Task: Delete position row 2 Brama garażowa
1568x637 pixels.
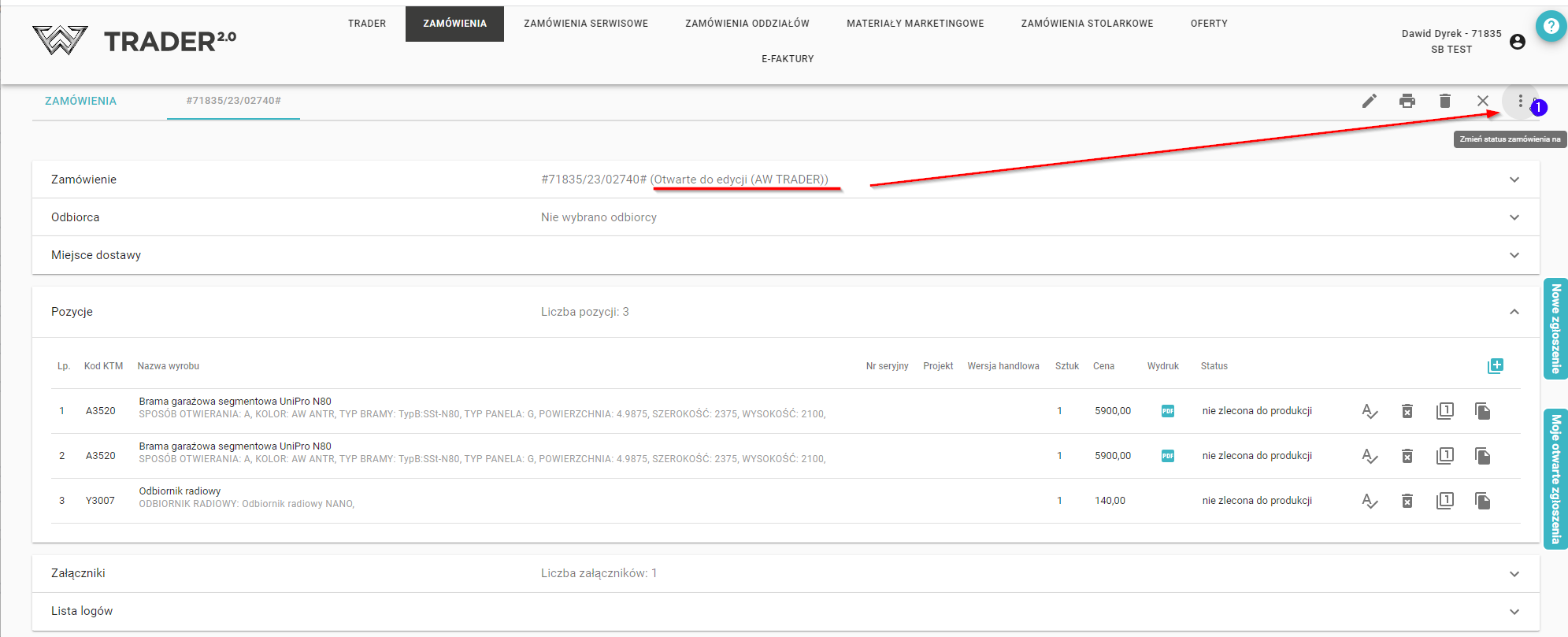Action: [1407, 456]
